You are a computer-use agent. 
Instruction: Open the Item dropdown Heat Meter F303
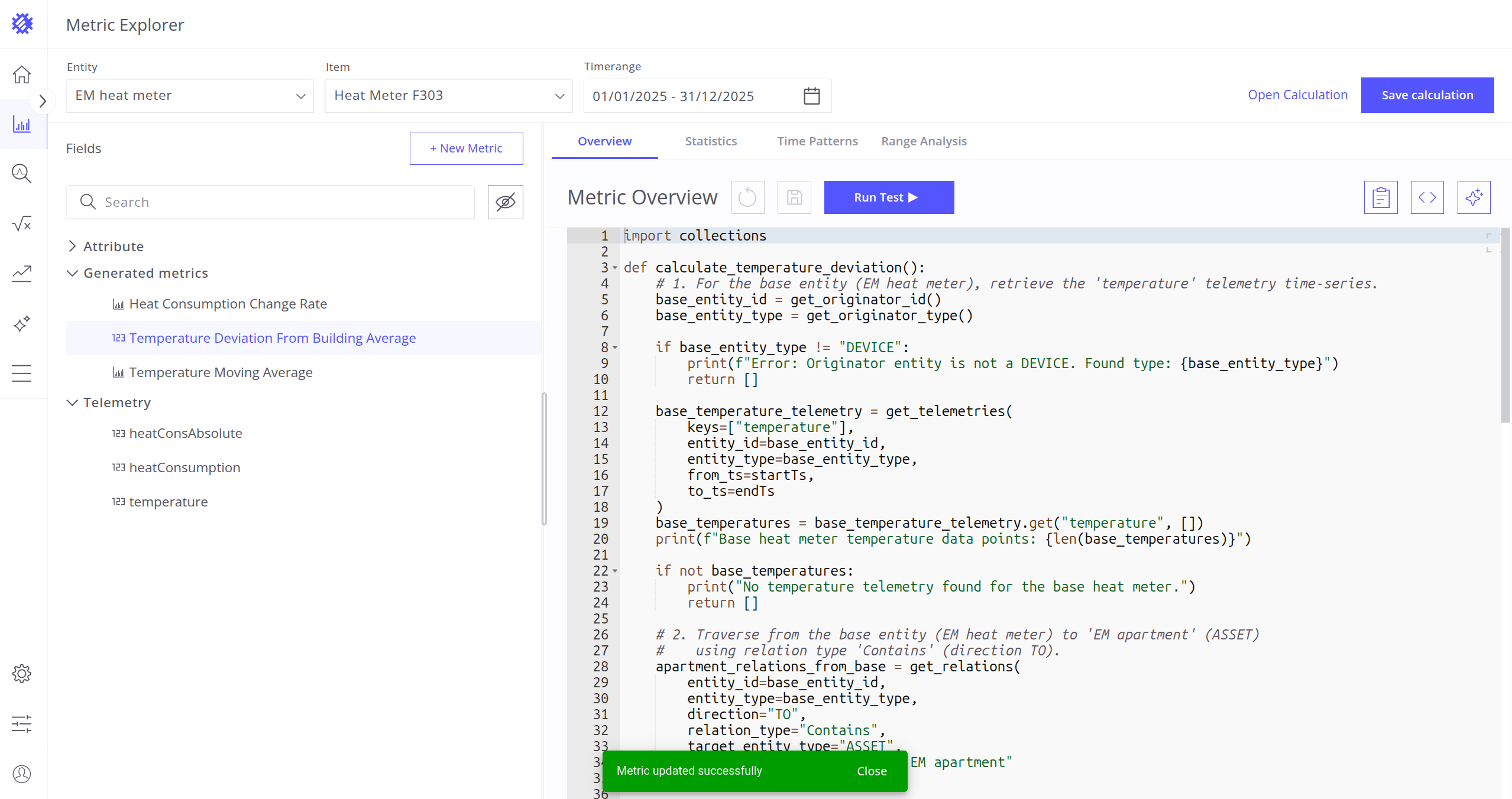pyautogui.click(x=448, y=96)
